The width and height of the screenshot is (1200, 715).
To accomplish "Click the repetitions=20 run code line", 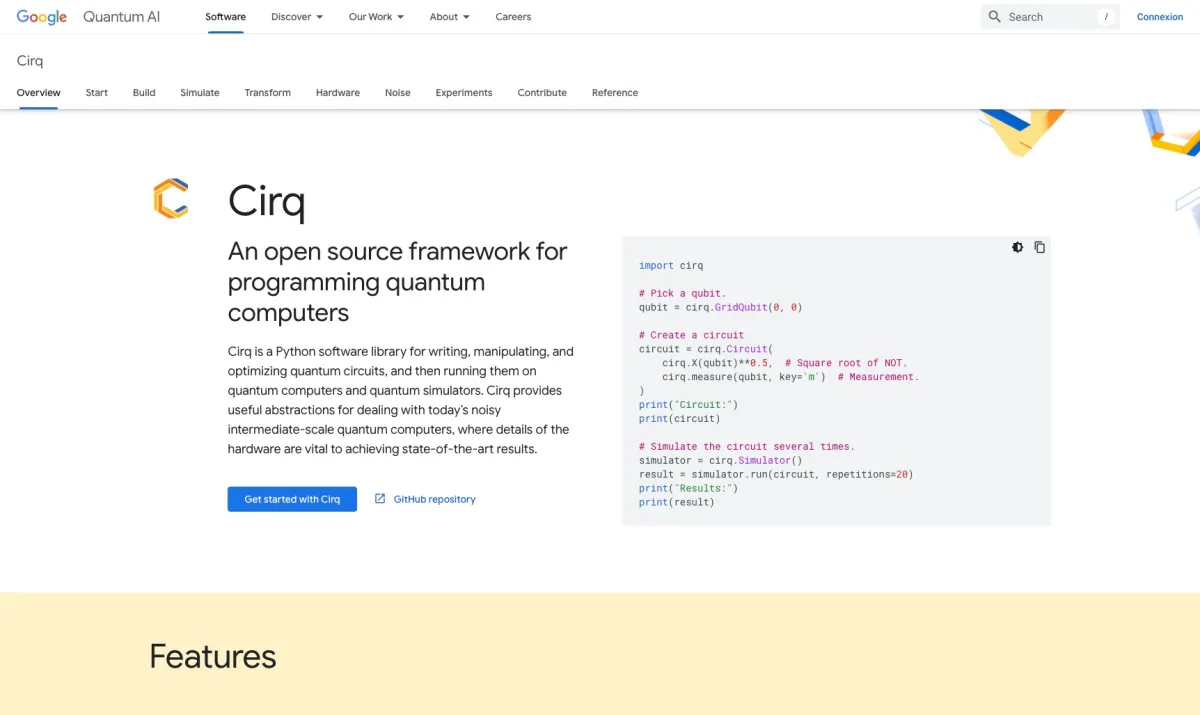I will tap(776, 475).
